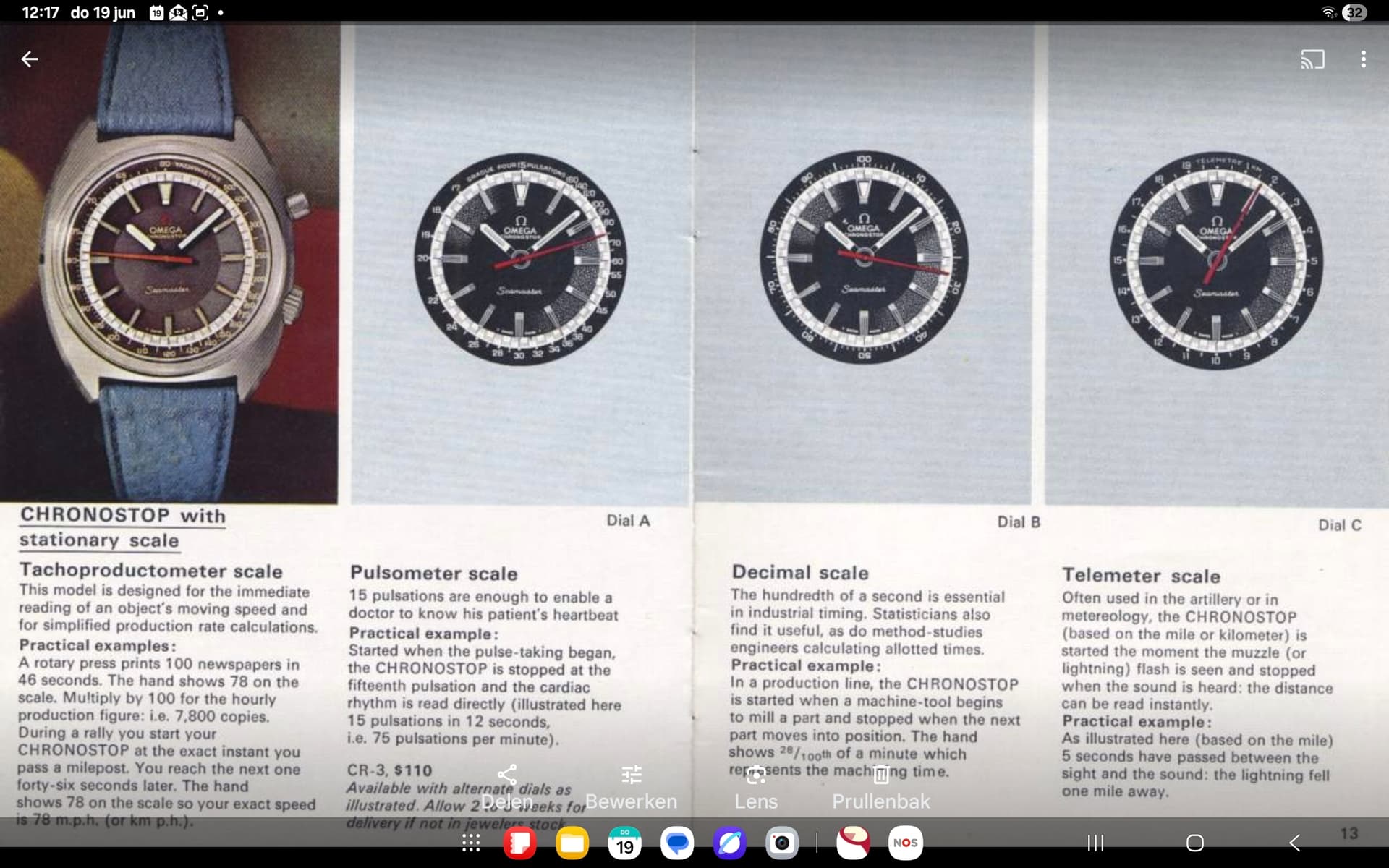This screenshot has width=1389, height=868.
Task: Open the red-and-white recent app icon
Action: coord(853,843)
